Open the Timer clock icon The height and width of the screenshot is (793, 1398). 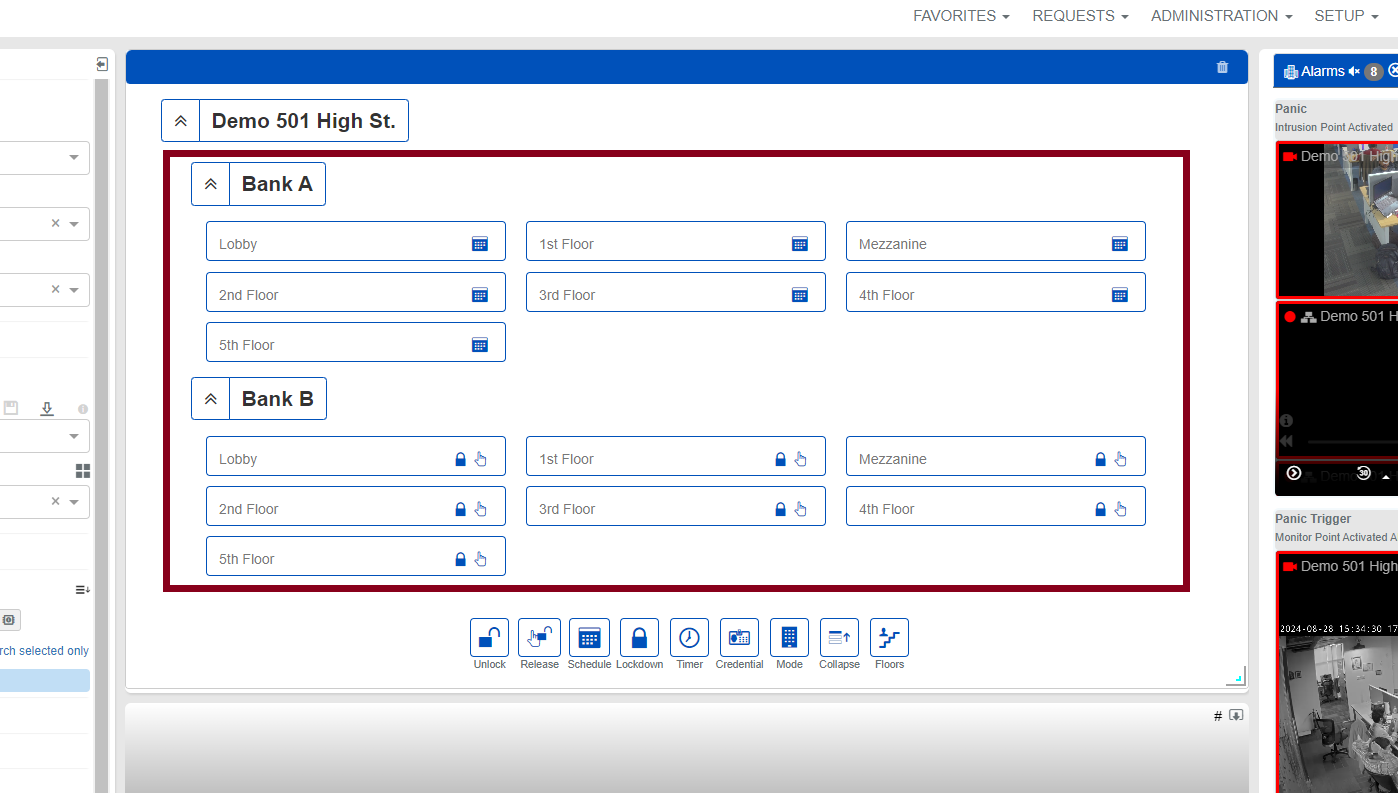pos(689,638)
